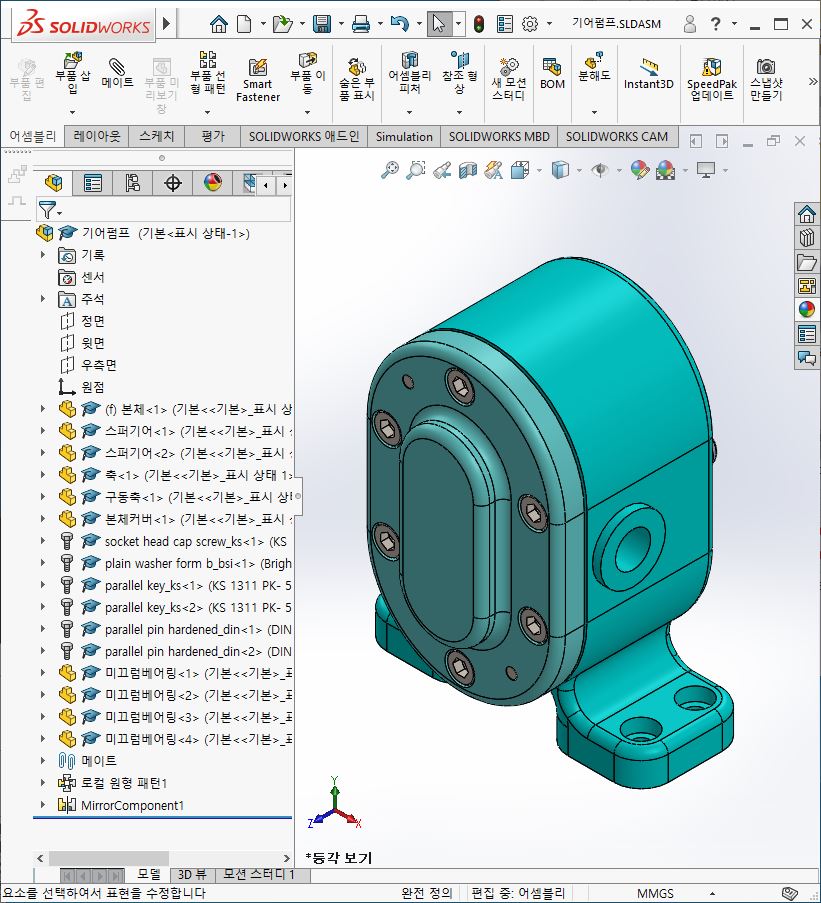This screenshot has height=903, width=821.
Task: Expand ribbon overflow chevron
Action: [812, 81]
